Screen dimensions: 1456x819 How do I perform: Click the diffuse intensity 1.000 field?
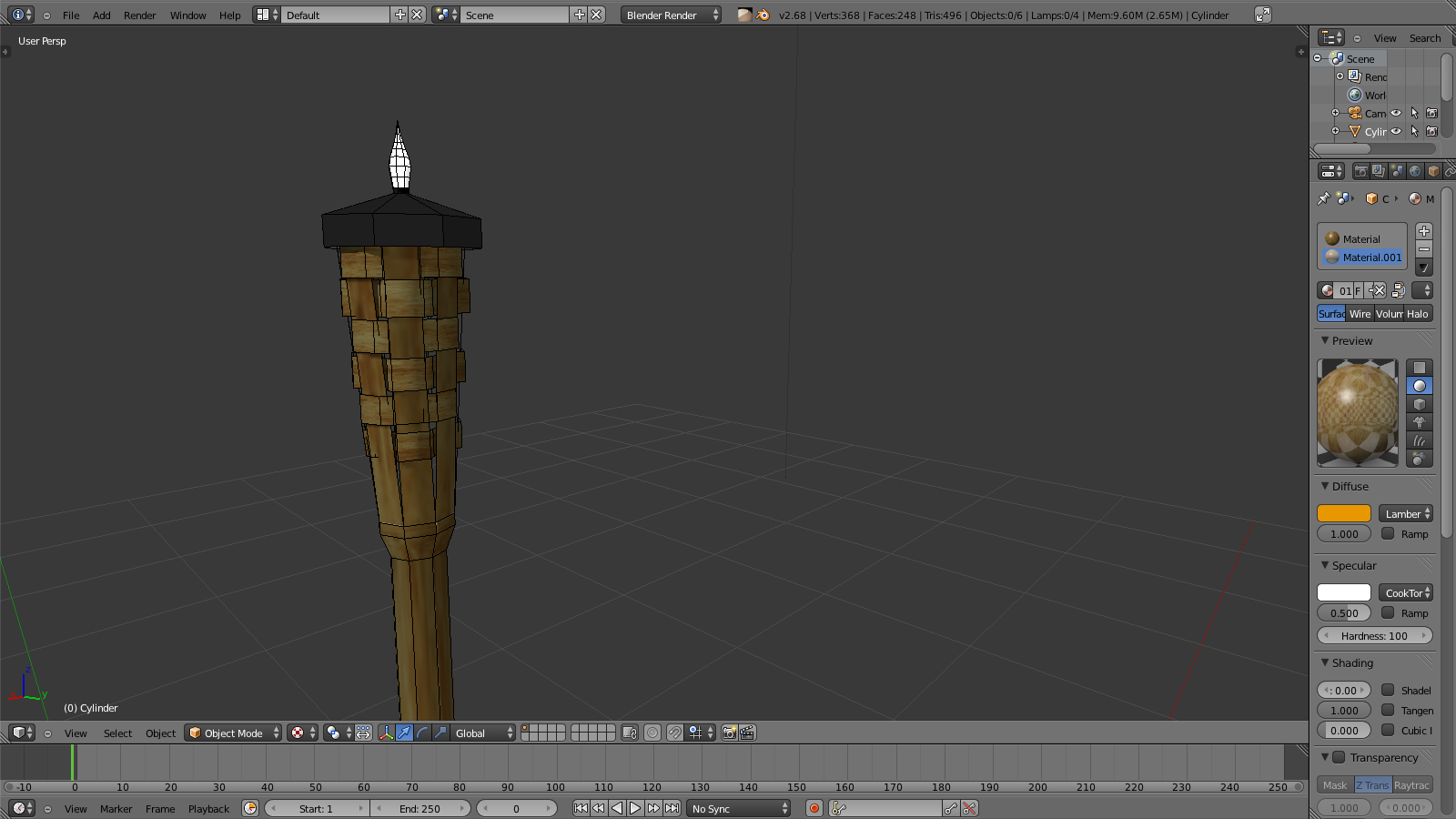pos(1344,534)
